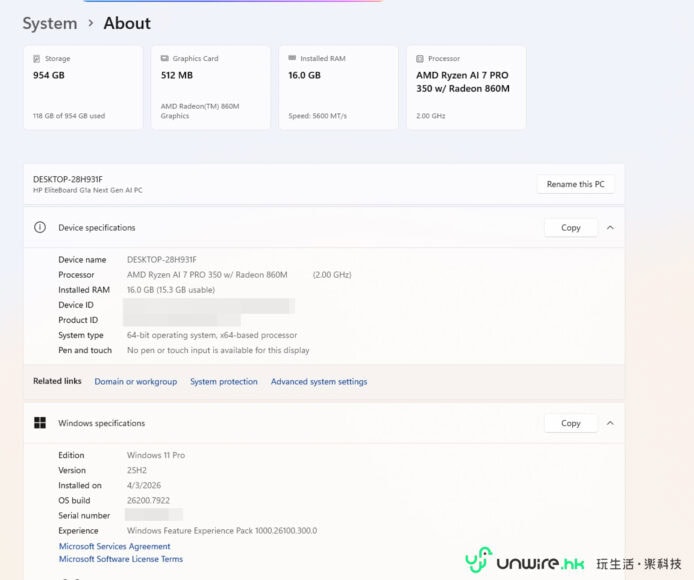Open Advanced system settings
Image resolution: width=694 pixels, height=580 pixels.
coord(318,382)
